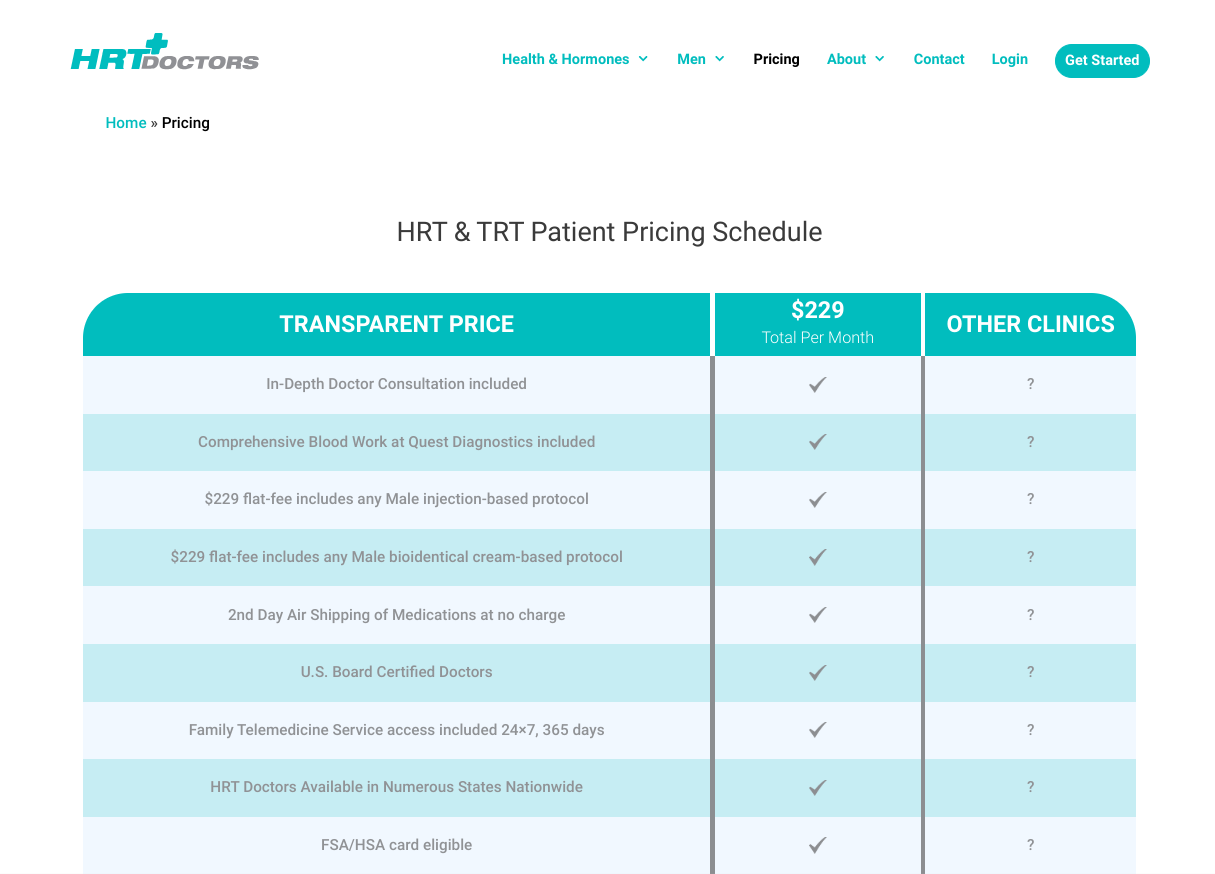Open the Pricing menu item
The width and height of the screenshot is (1215, 874).
tap(776, 59)
